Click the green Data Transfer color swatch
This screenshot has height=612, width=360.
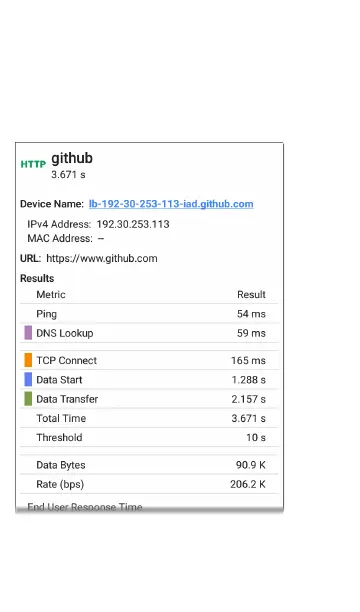pos(28,399)
